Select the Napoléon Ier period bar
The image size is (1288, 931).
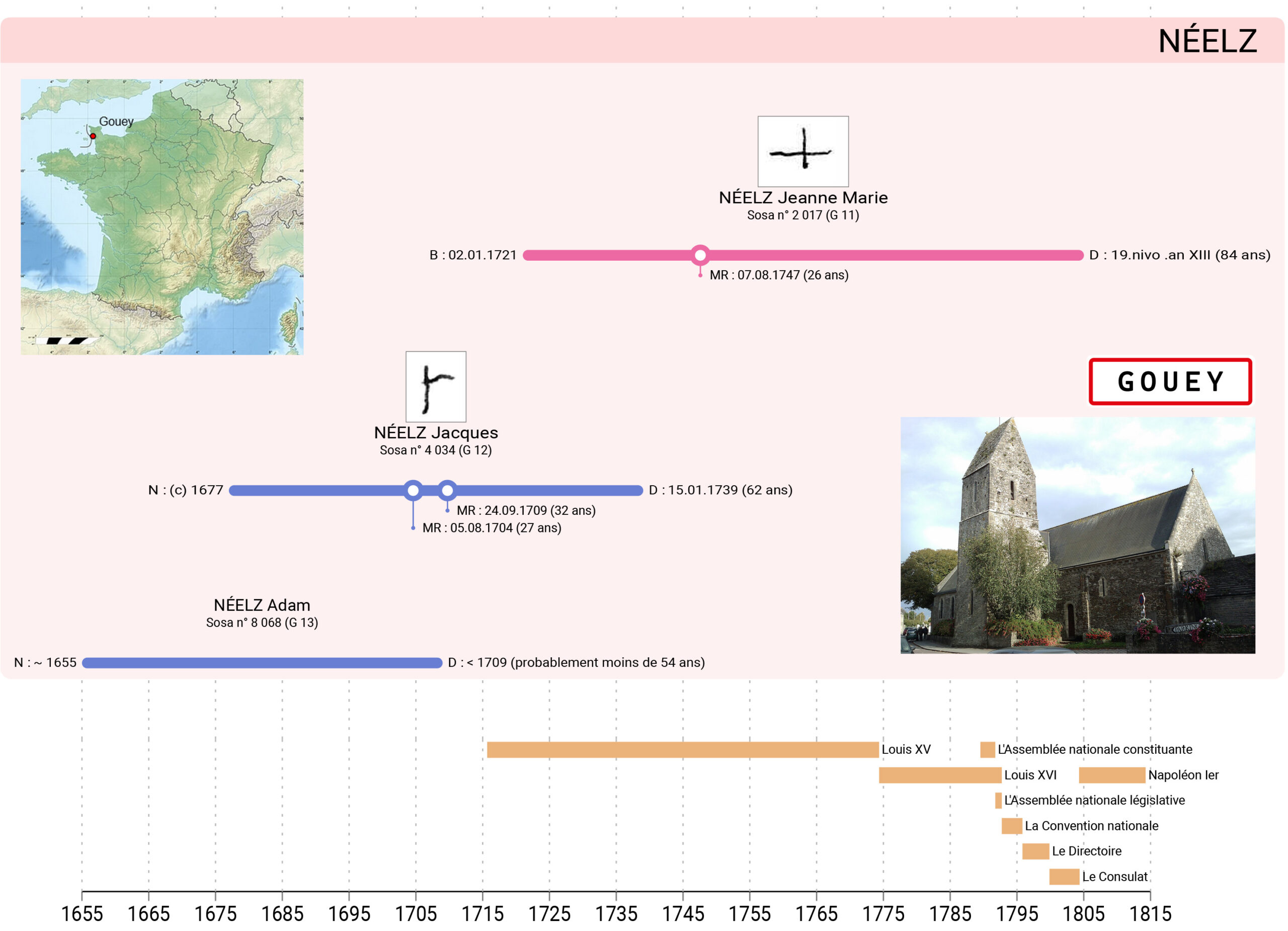tap(1111, 775)
